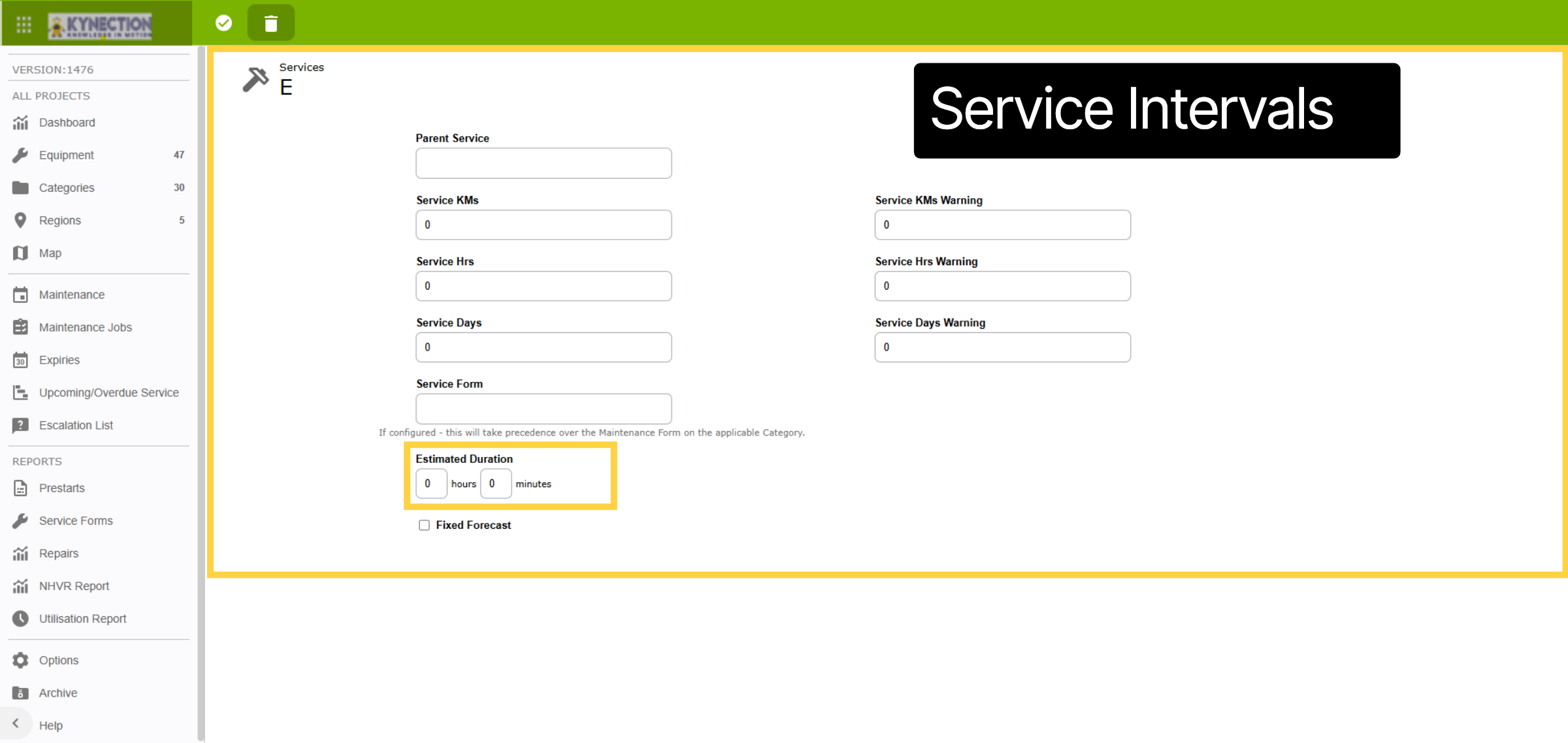Open the Parent Service field

pos(544,163)
